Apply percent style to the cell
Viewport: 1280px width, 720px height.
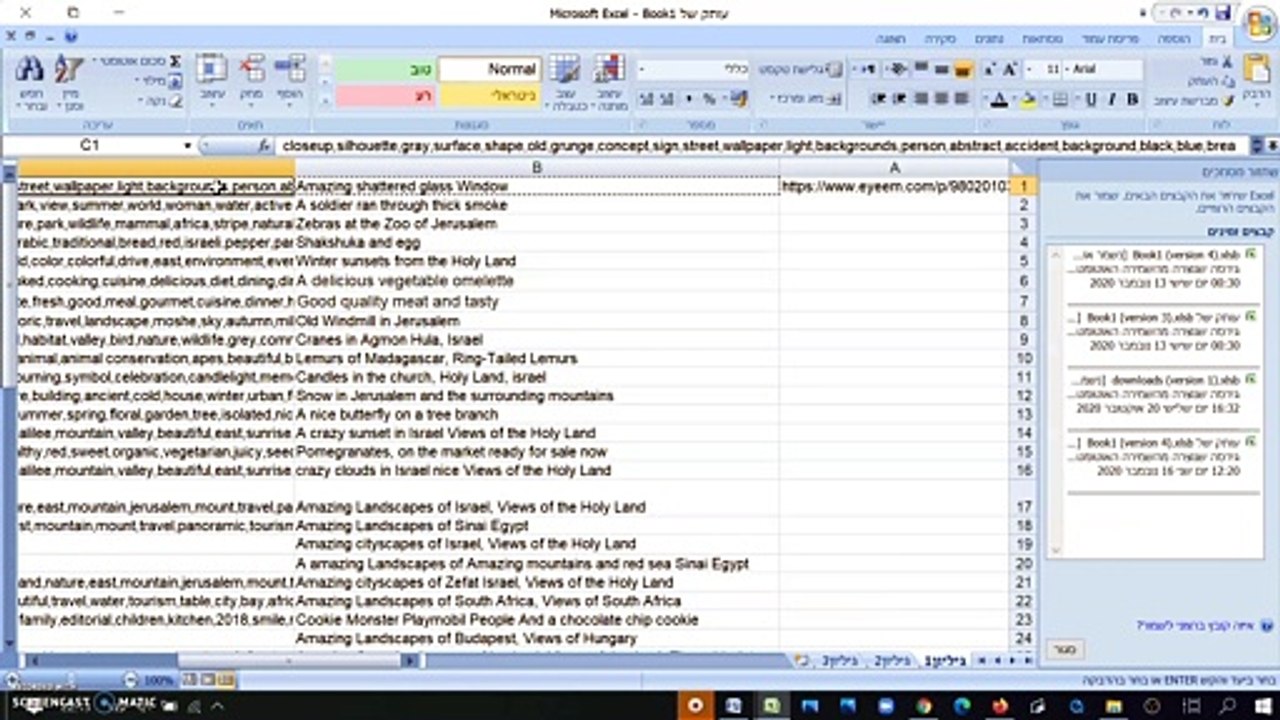(x=709, y=99)
